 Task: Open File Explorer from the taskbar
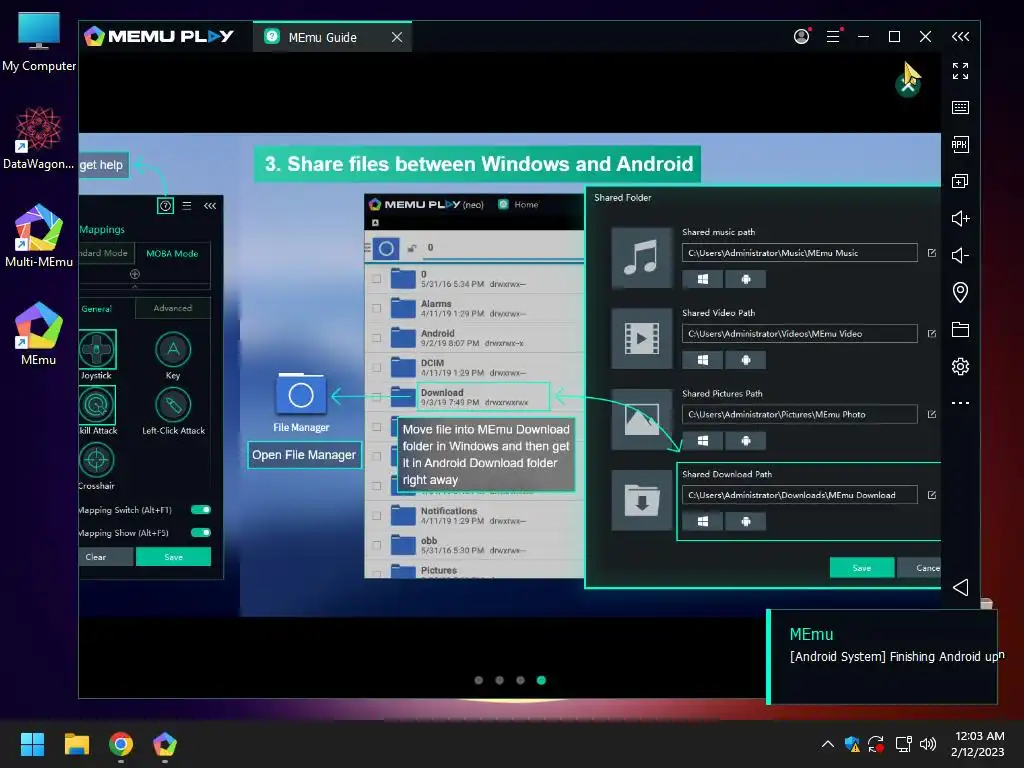pyautogui.click(x=76, y=744)
